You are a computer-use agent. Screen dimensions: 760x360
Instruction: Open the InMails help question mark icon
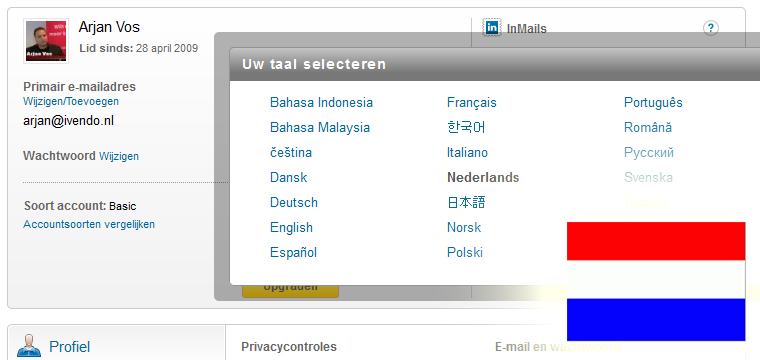pos(711,28)
